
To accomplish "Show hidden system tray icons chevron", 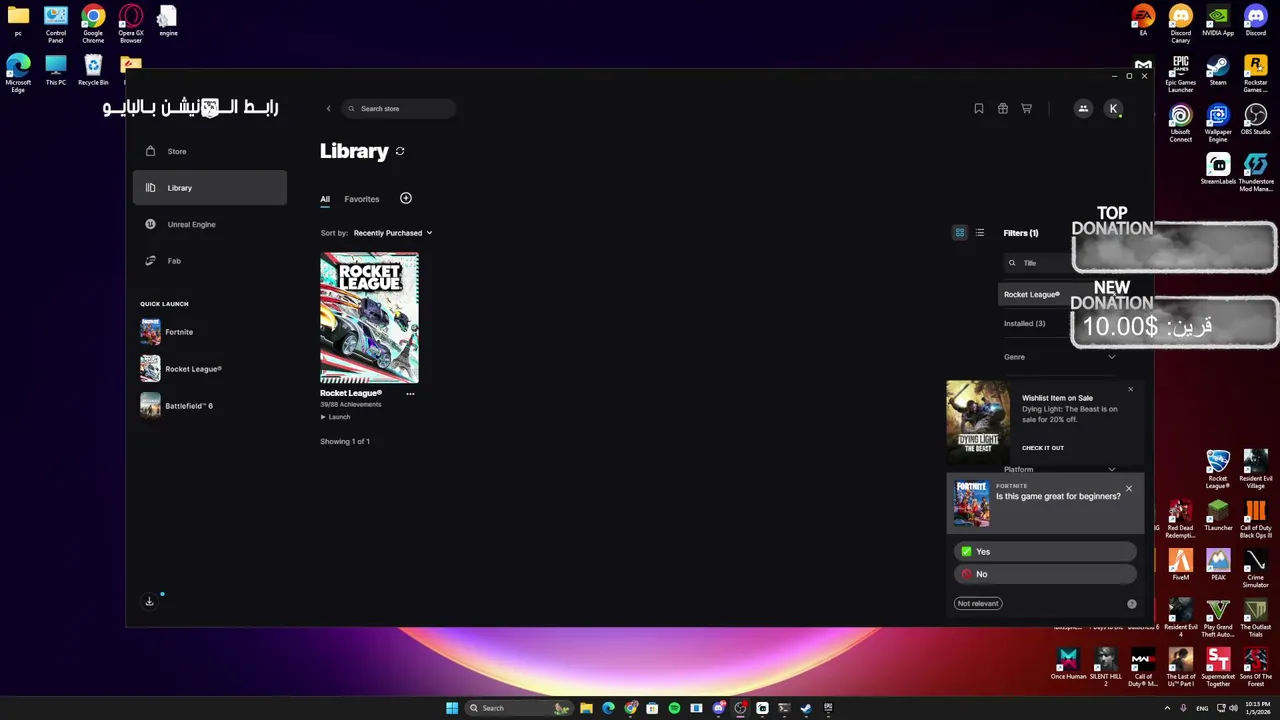I will coord(1167,708).
